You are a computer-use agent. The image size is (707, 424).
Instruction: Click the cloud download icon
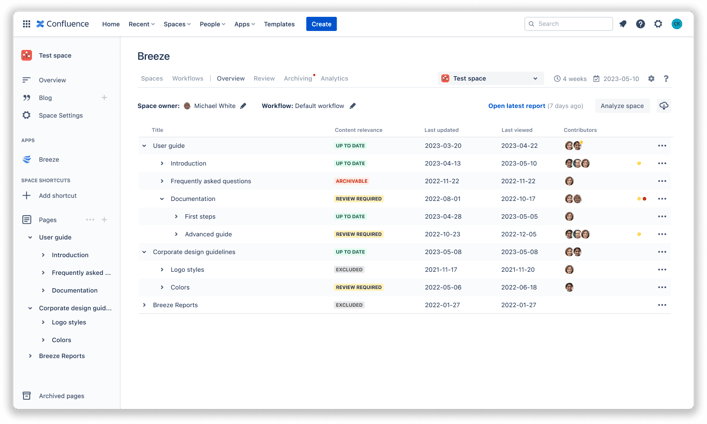click(x=664, y=106)
